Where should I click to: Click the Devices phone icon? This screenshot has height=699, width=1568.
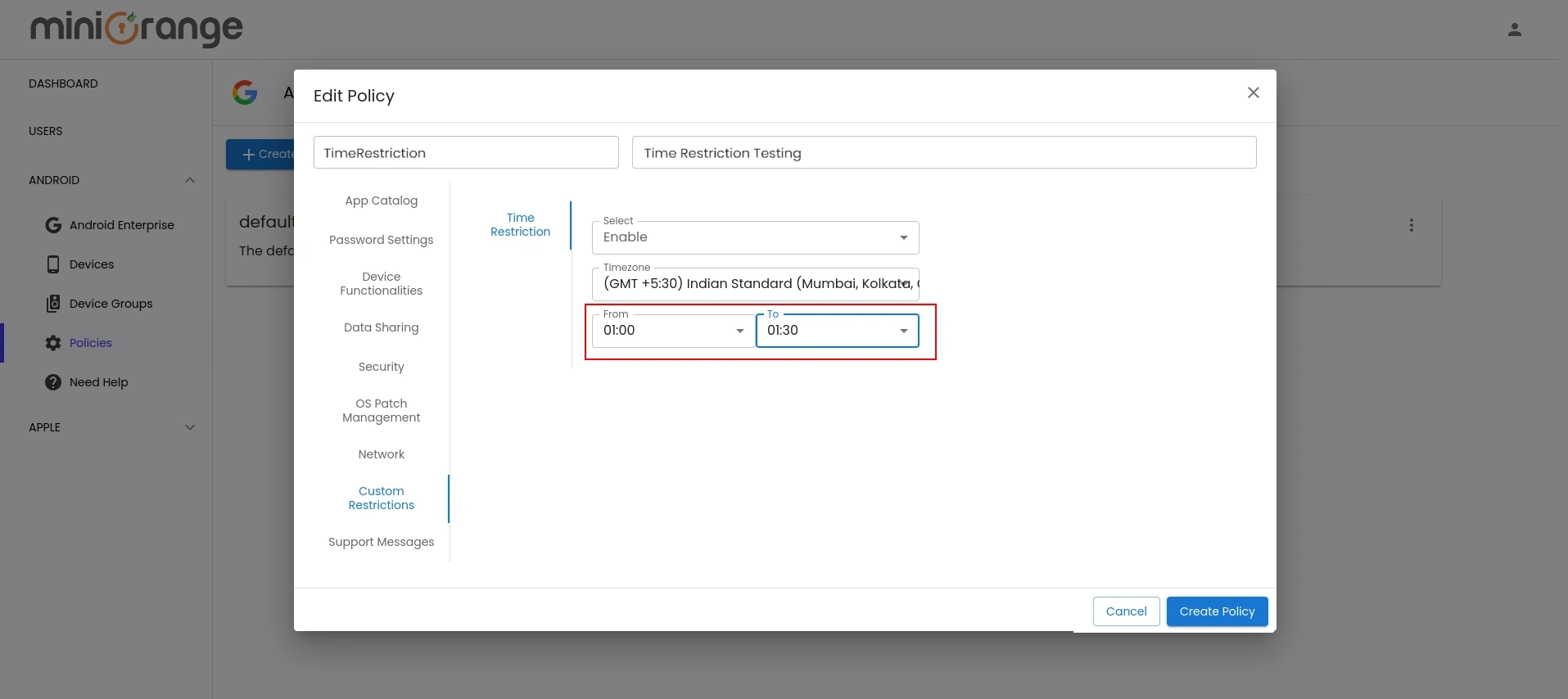tap(53, 264)
